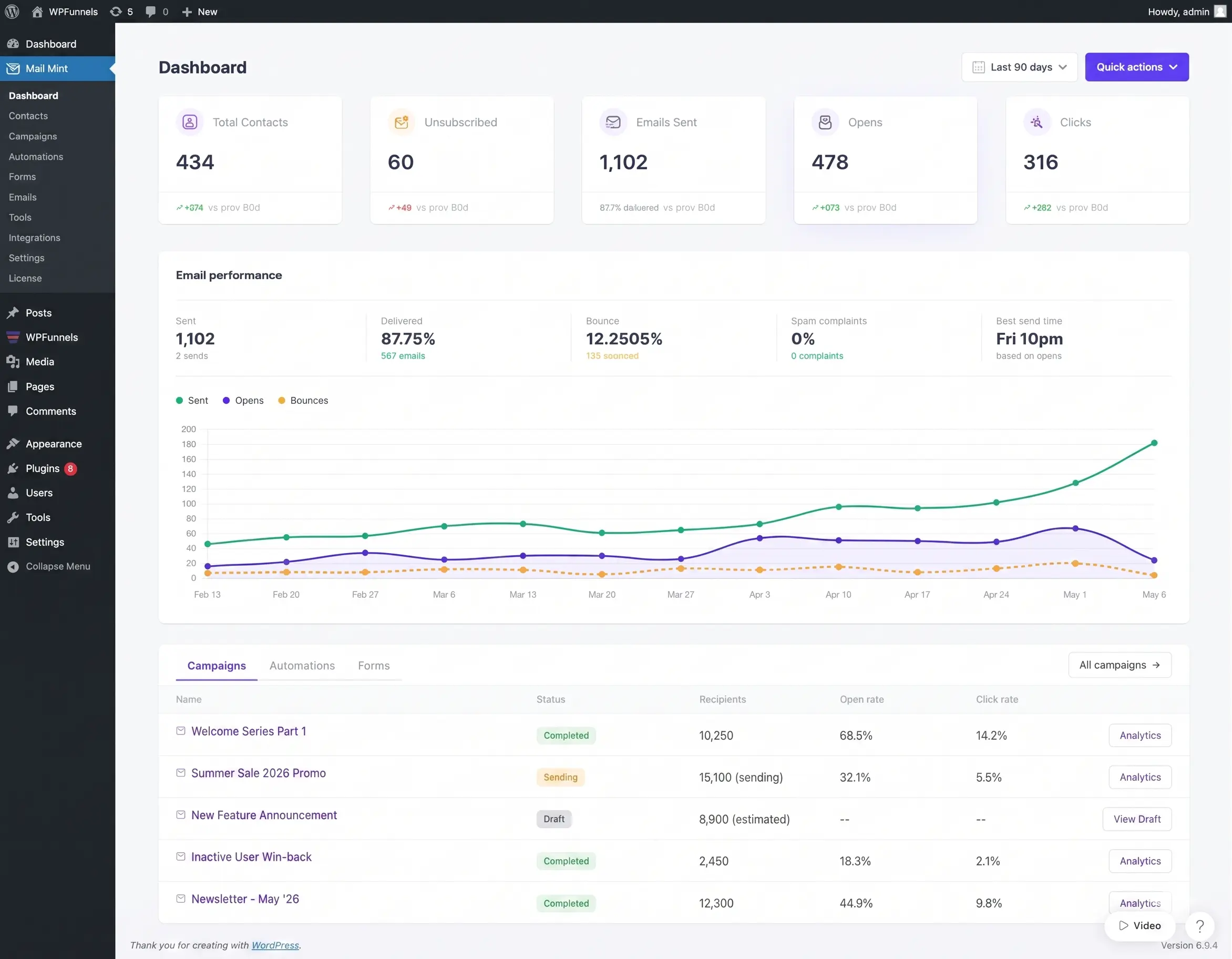Viewport: 1232px width, 959px height.
Task: Click envelope icon beside Newsletter - May '26
Action: pos(180,899)
